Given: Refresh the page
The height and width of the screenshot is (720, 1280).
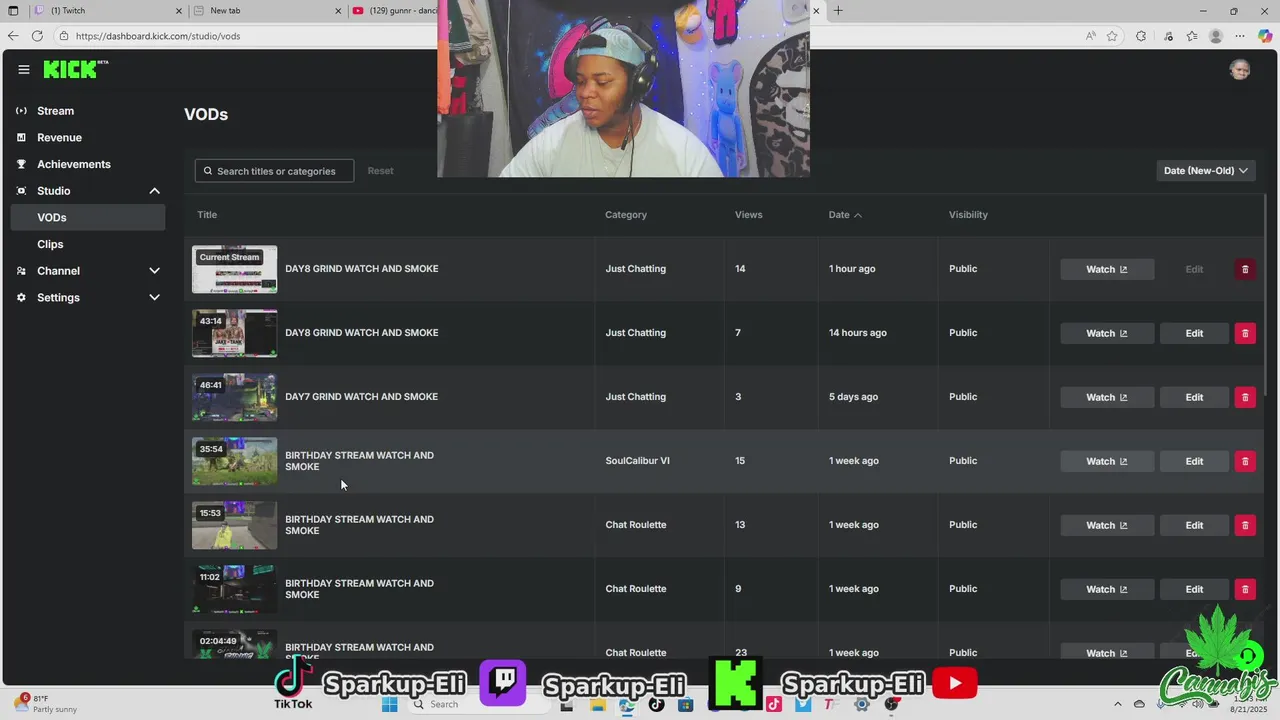Looking at the screenshot, I should [37, 36].
